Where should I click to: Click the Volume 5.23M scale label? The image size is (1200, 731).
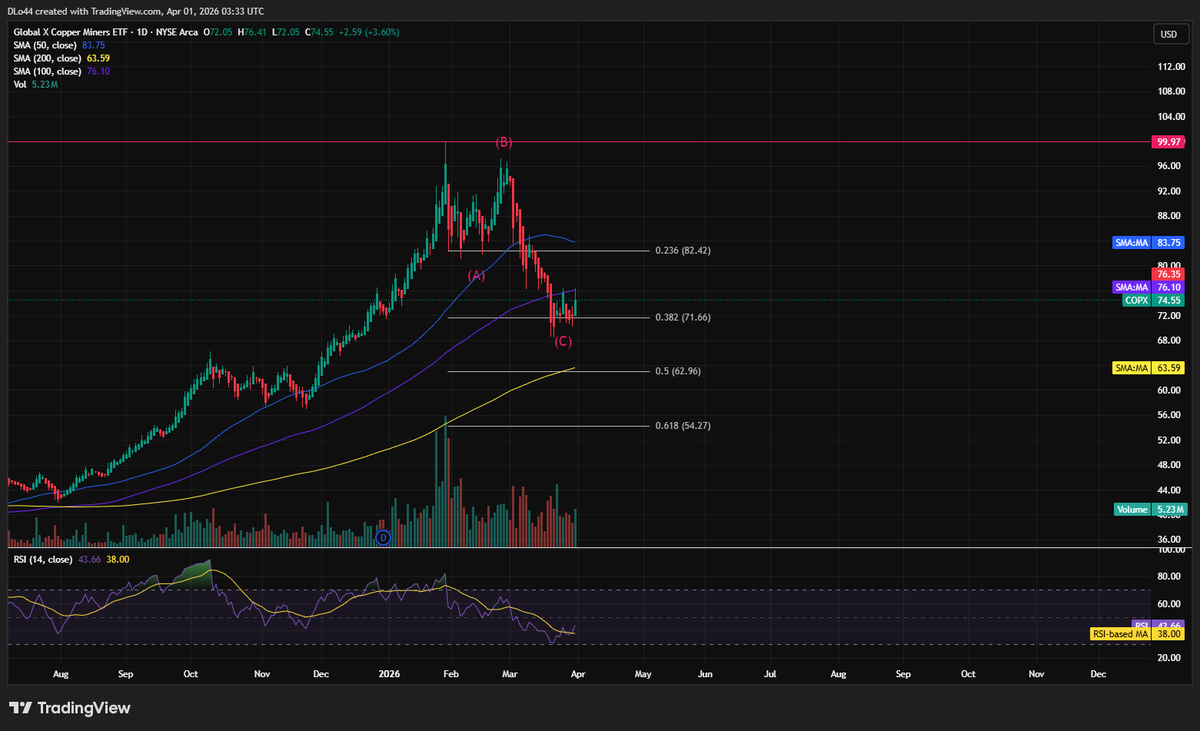tap(1149, 510)
